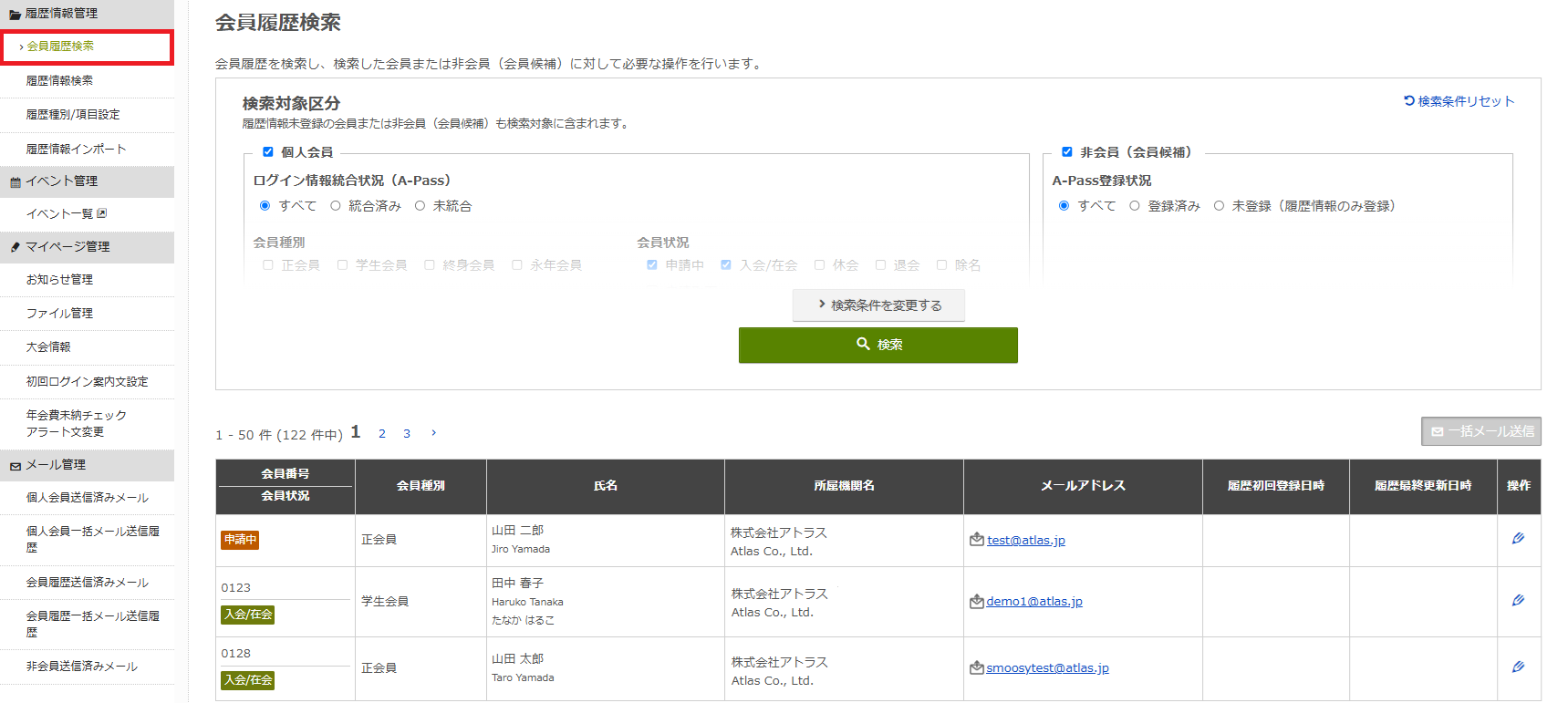Click the calendar icon beside イベント管理

point(16,182)
